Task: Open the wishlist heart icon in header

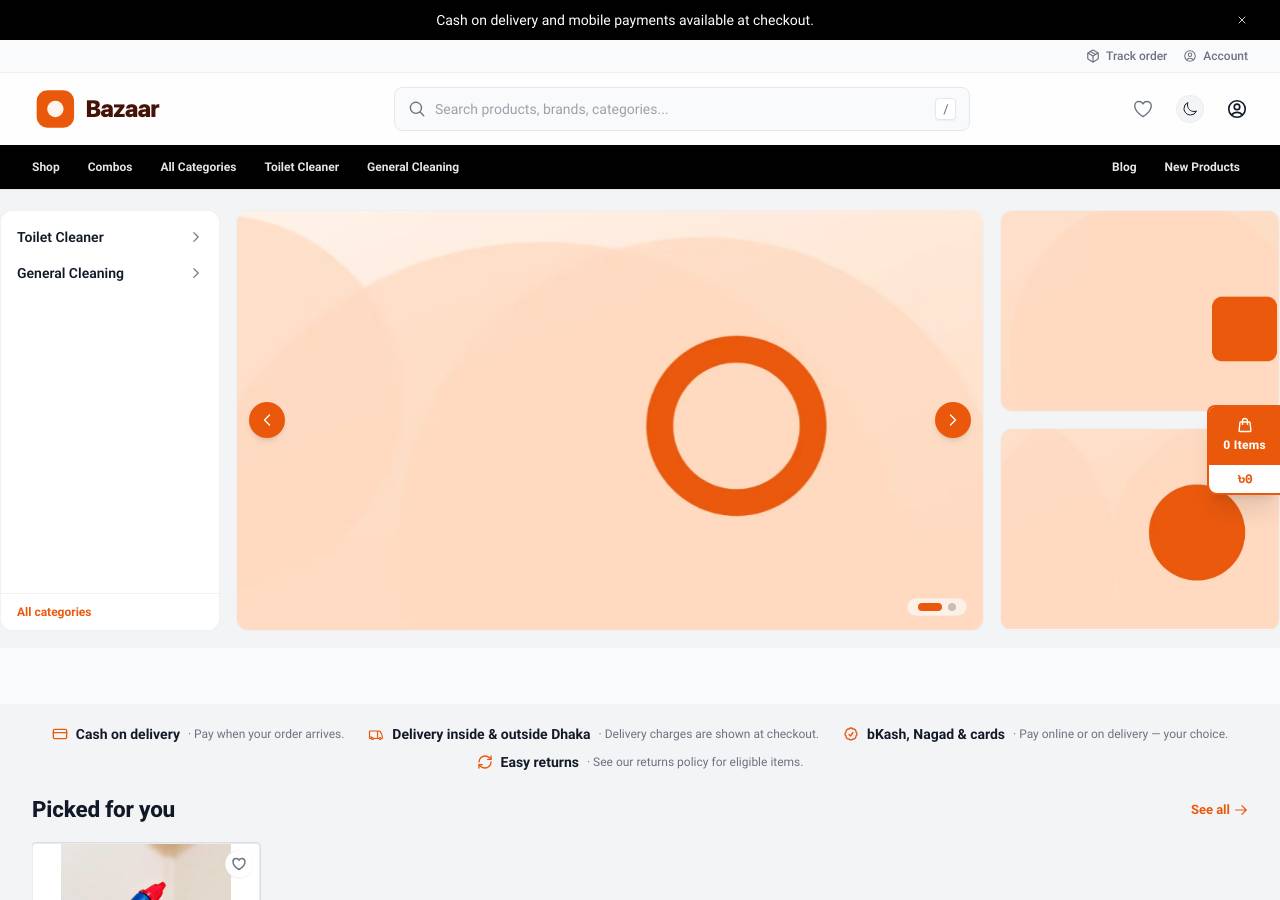Action: [x=1143, y=109]
